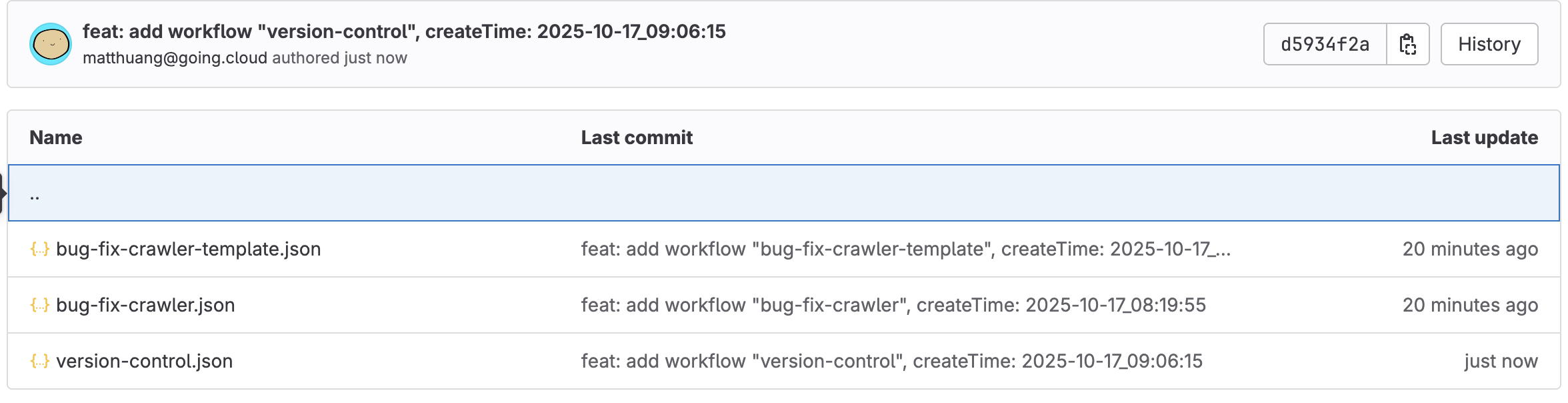The image size is (1568, 403).
Task: Open last commit message in version-control.json row
Action: pyautogui.click(x=891, y=361)
